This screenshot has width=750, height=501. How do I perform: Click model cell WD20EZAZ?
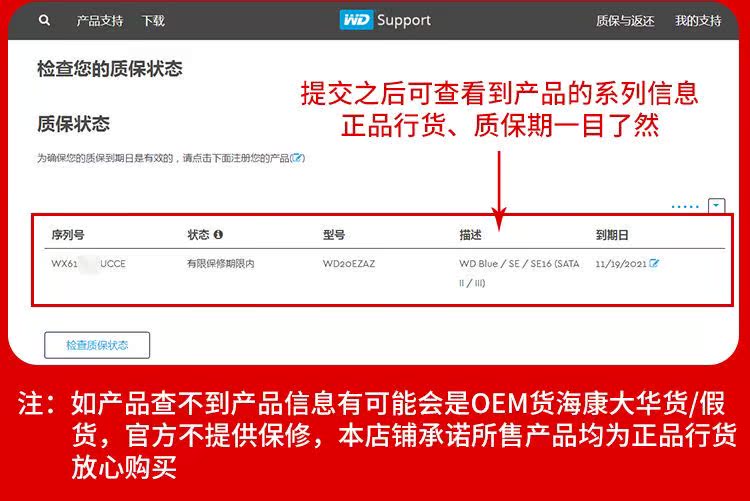(x=349, y=264)
